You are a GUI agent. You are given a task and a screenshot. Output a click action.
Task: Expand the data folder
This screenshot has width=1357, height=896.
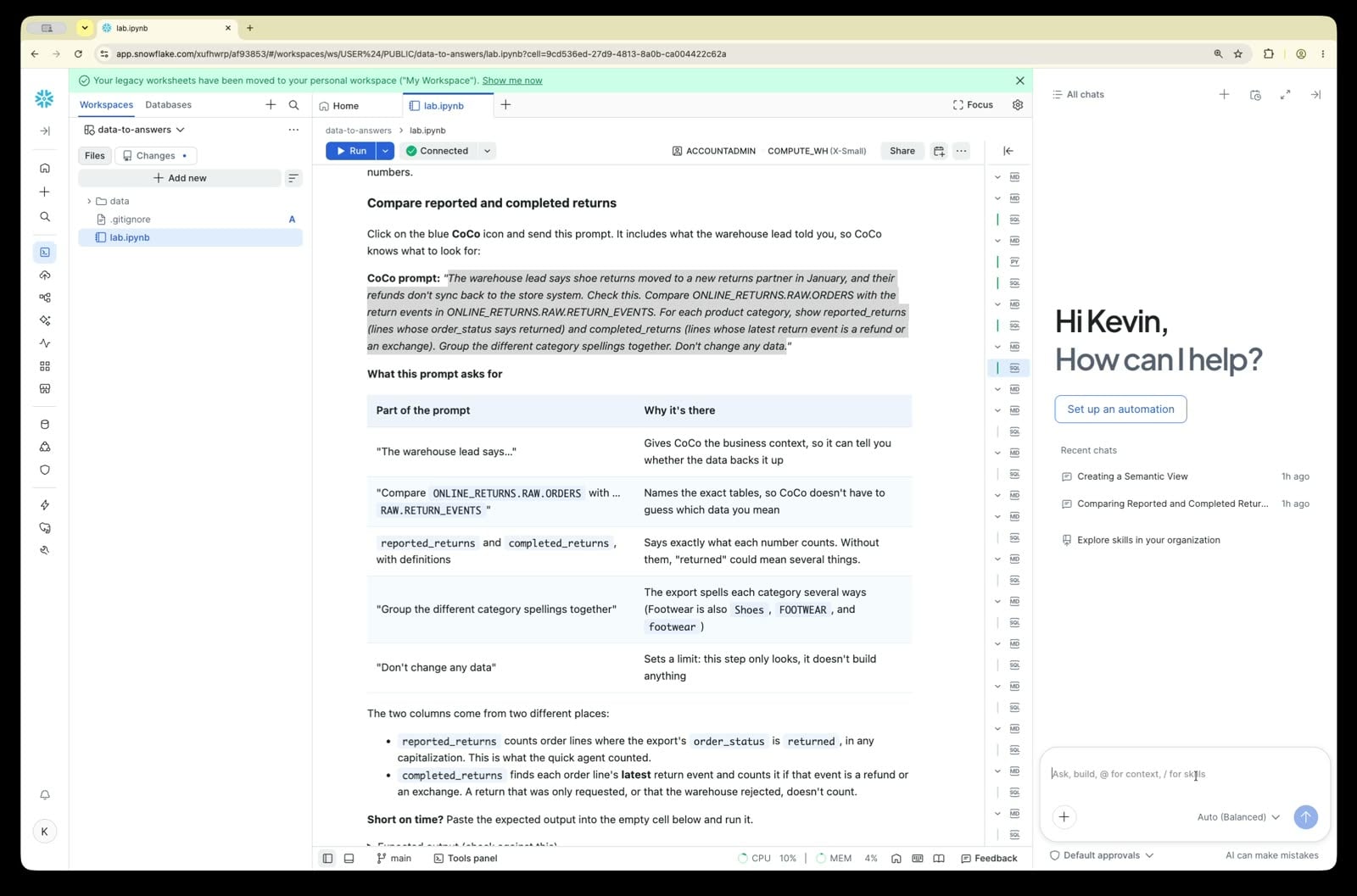click(x=89, y=202)
